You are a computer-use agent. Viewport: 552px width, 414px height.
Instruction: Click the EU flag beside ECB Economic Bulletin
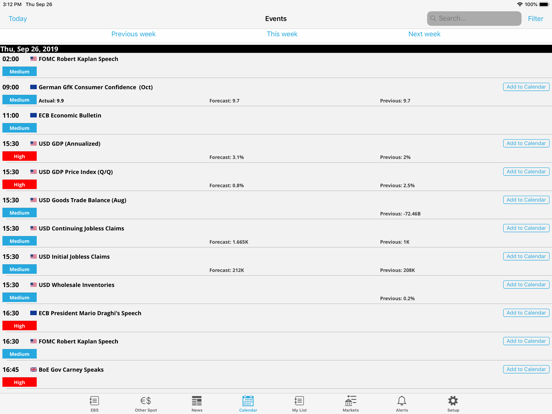[33, 115]
